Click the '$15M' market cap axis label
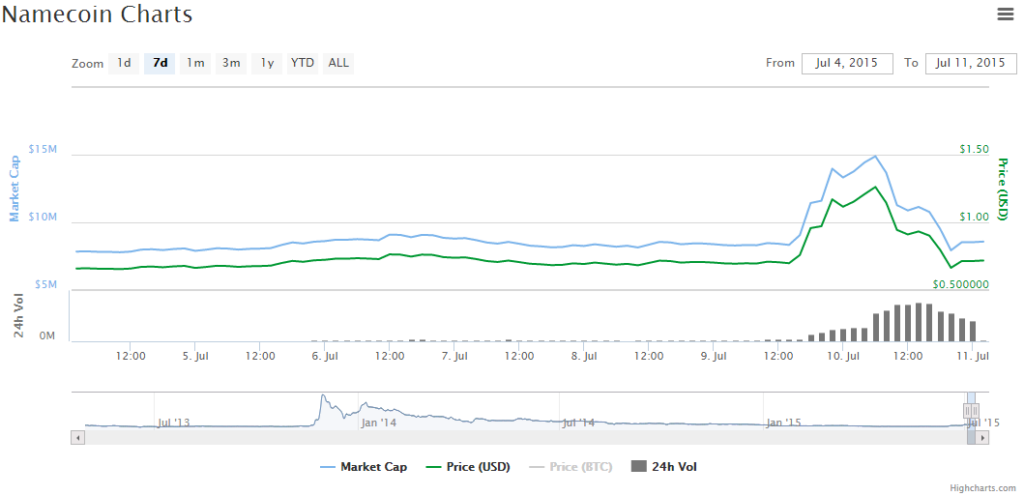The image size is (1024, 496). click(x=43, y=149)
